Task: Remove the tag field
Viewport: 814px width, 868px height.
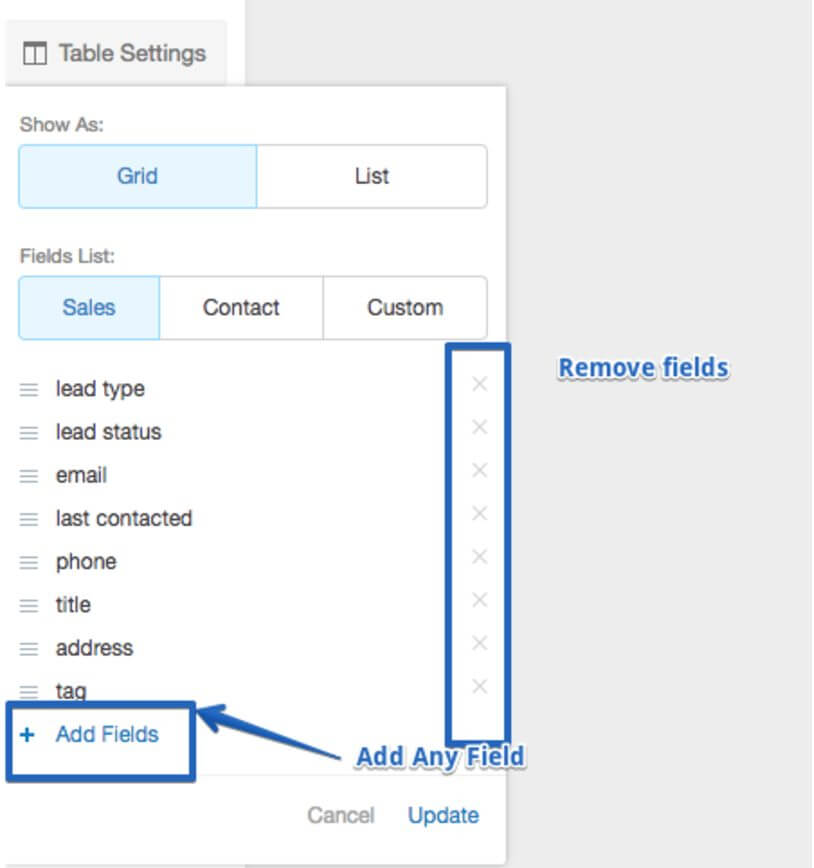Action: pyautogui.click(x=479, y=686)
